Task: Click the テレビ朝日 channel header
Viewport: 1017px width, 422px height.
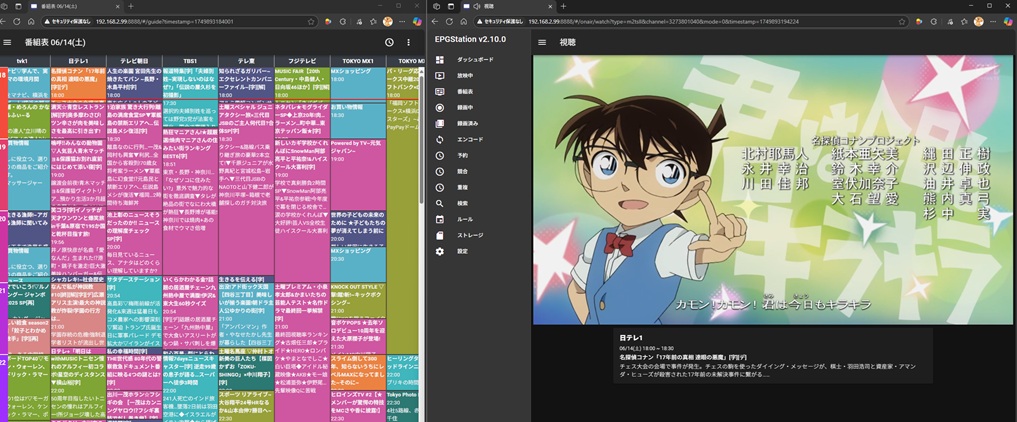Action: click(134, 61)
